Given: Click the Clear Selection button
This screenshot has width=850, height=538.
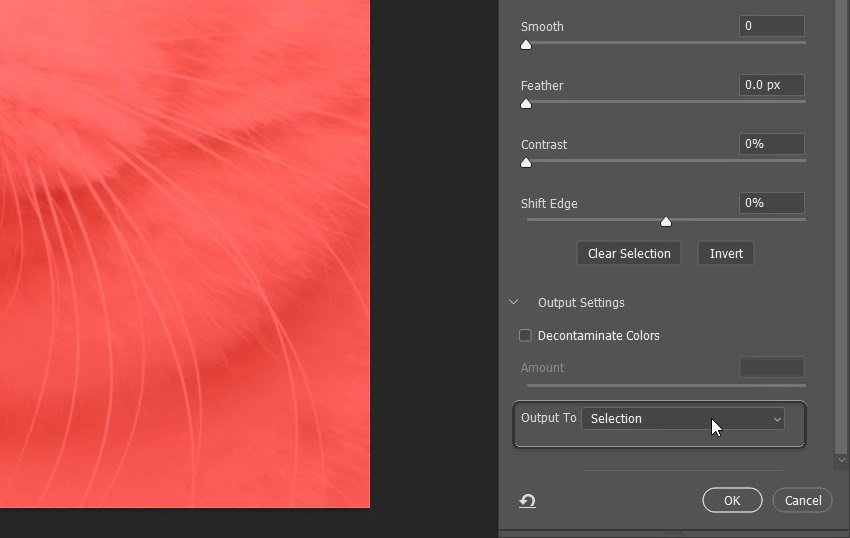Looking at the screenshot, I should [629, 253].
